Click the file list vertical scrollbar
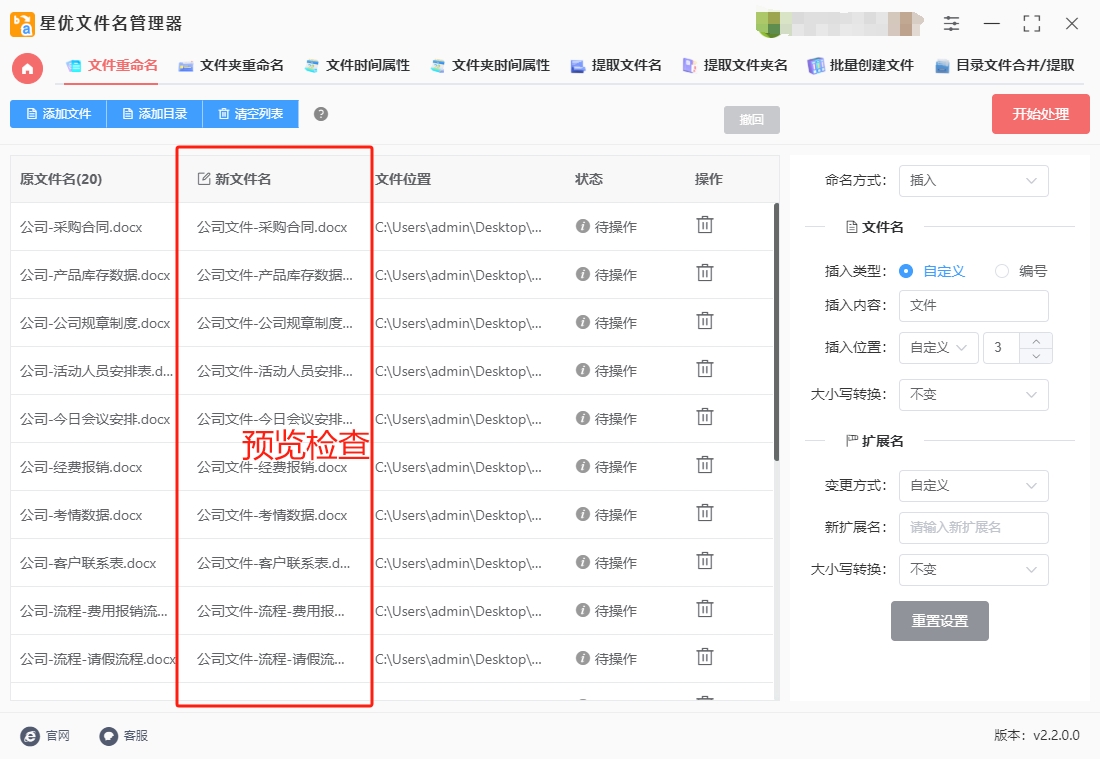 click(776, 332)
